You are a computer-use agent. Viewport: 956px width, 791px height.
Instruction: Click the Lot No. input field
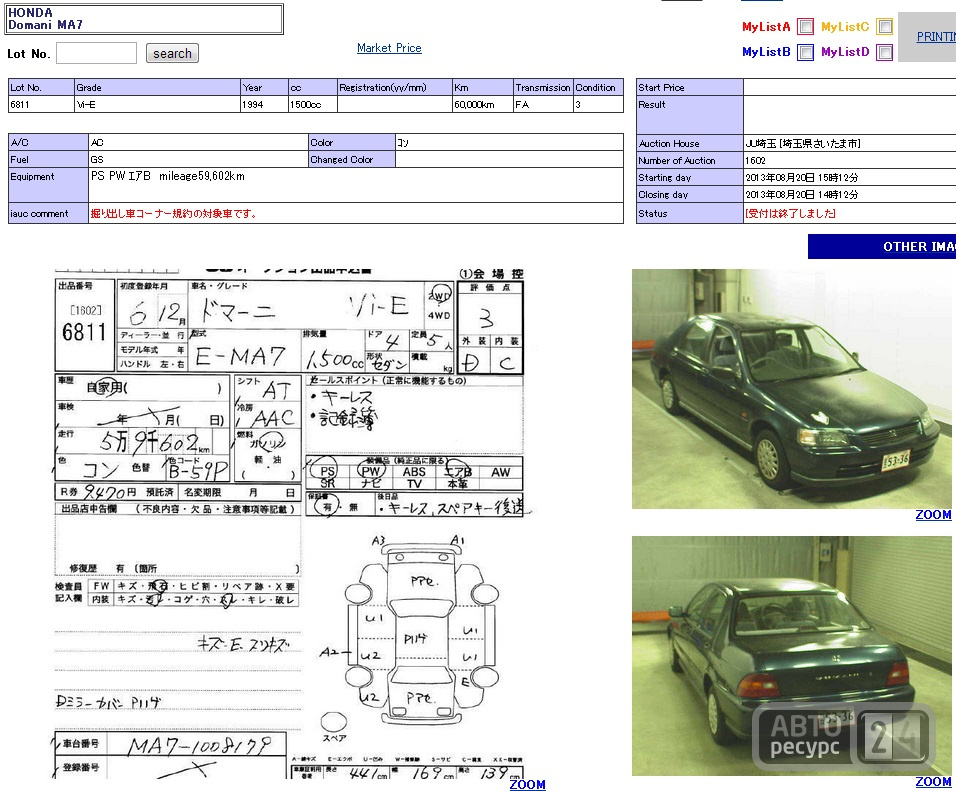point(96,53)
